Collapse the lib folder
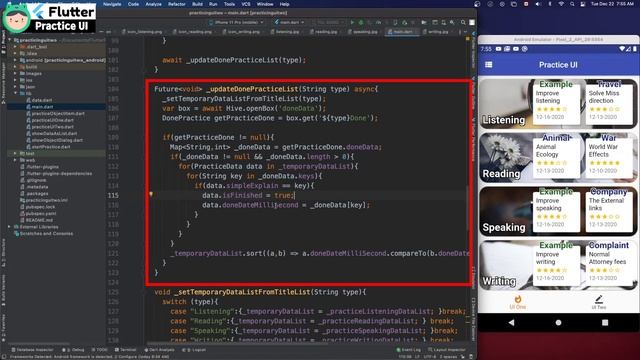The width and height of the screenshot is (640, 360). click(16, 93)
